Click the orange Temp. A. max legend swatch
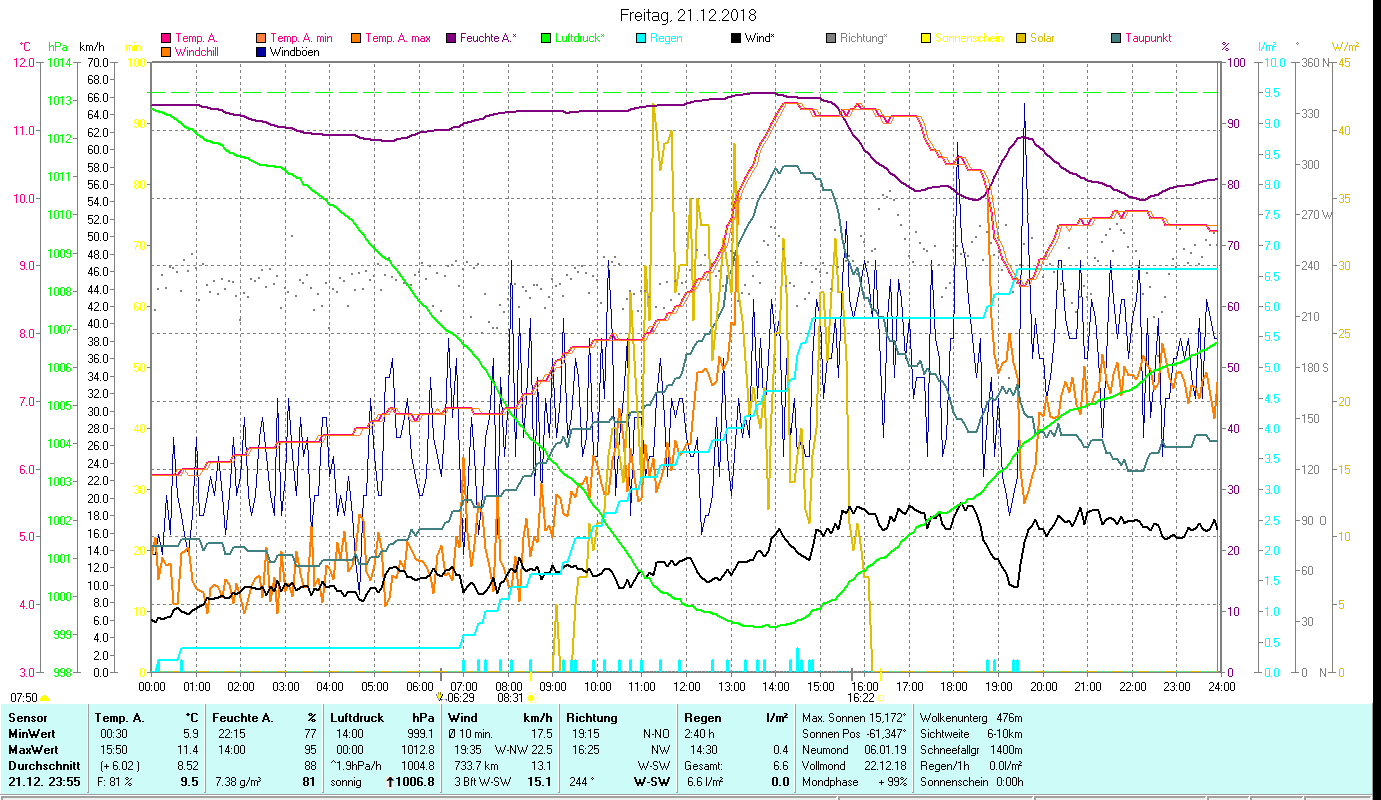This screenshot has height=800, width=1381. (355, 38)
